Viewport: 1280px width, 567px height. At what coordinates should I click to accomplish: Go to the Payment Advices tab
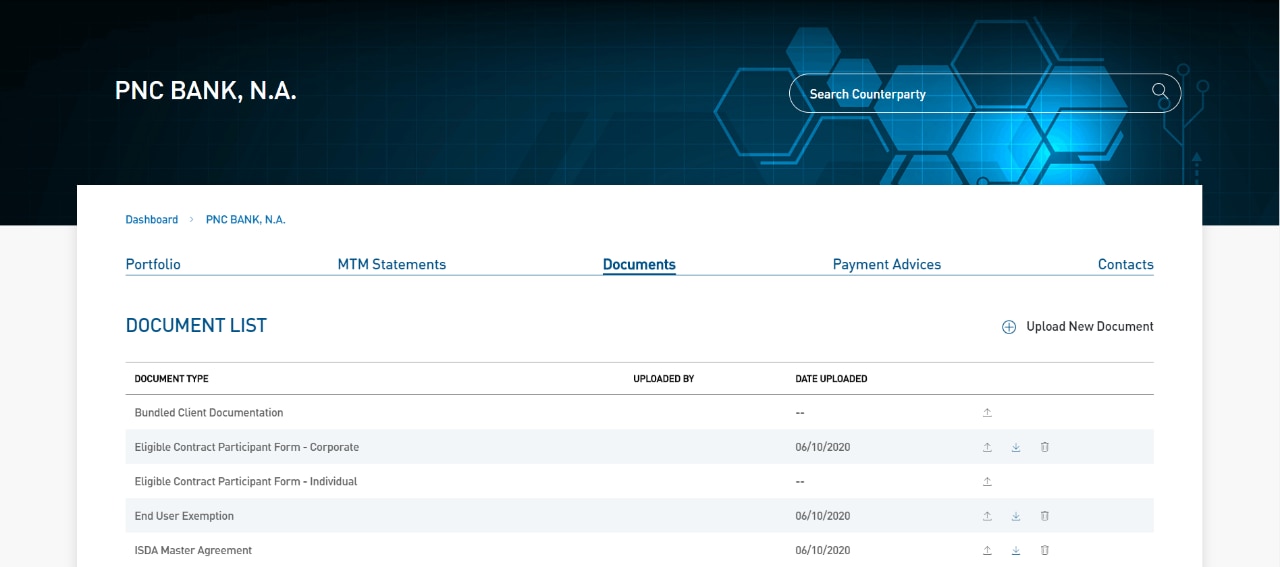[887, 265]
